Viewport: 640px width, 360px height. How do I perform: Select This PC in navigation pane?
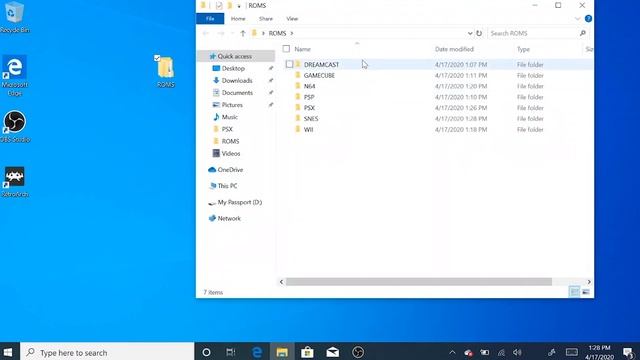coord(227,186)
